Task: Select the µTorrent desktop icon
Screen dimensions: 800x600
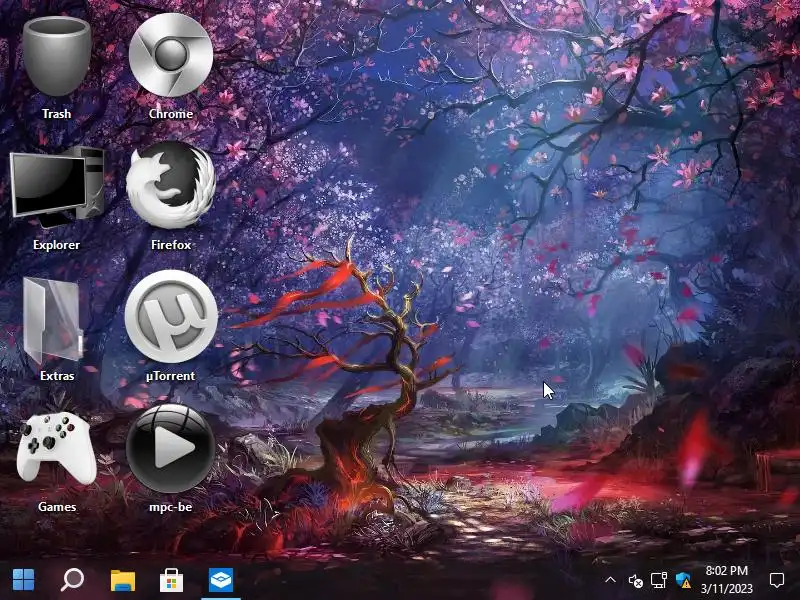Action: (x=171, y=316)
